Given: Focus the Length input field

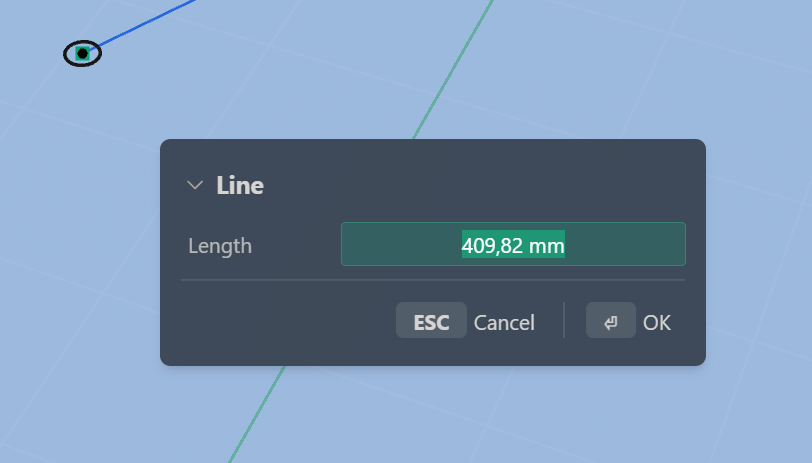Looking at the screenshot, I should 513,244.
